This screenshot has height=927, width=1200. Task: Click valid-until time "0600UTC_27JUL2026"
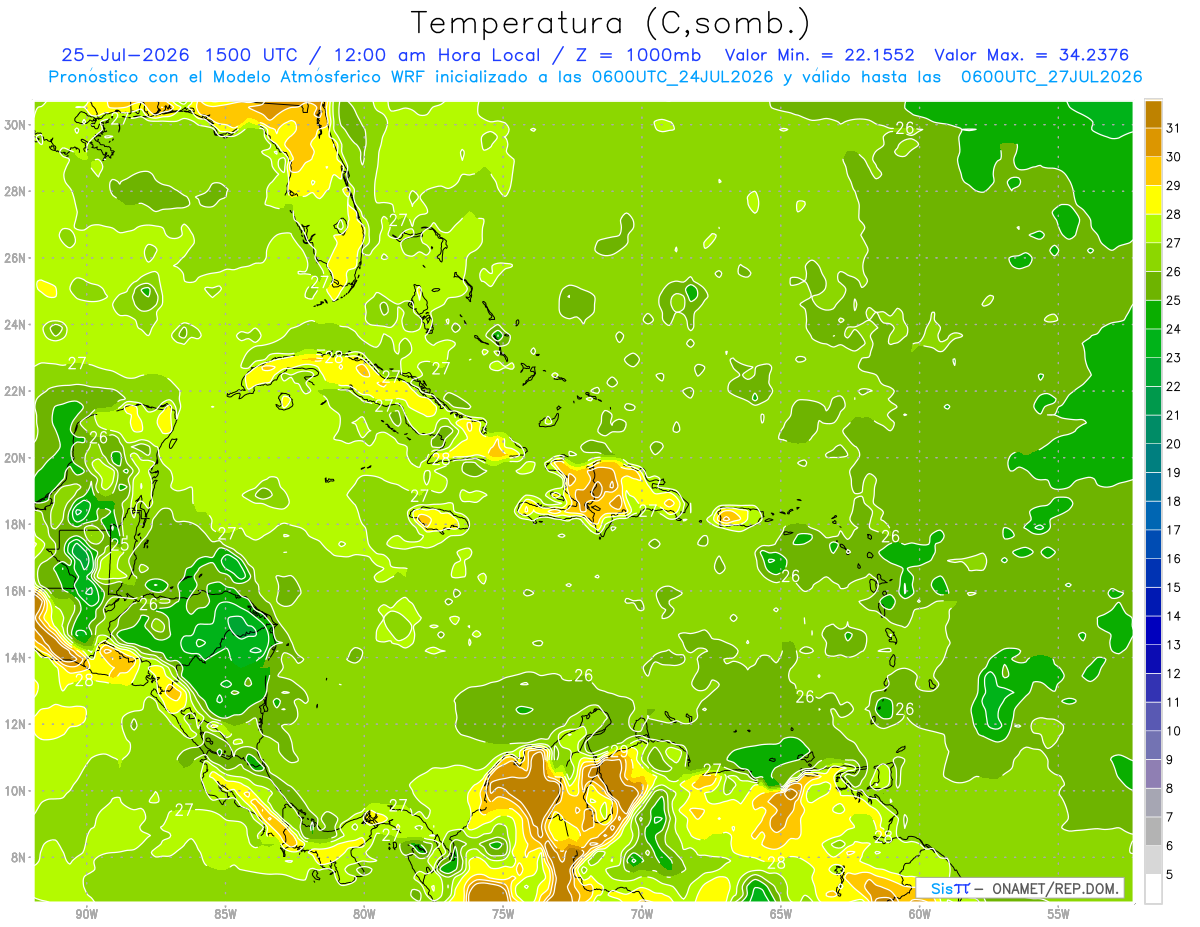[1051, 77]
